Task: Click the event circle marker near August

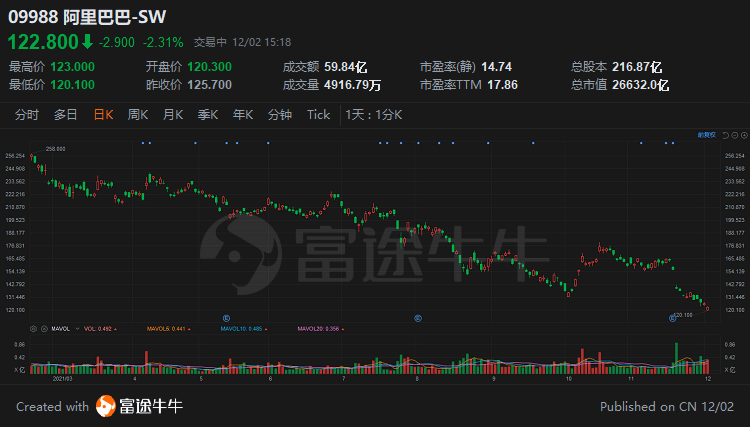Action: click(x=418, y=318)
